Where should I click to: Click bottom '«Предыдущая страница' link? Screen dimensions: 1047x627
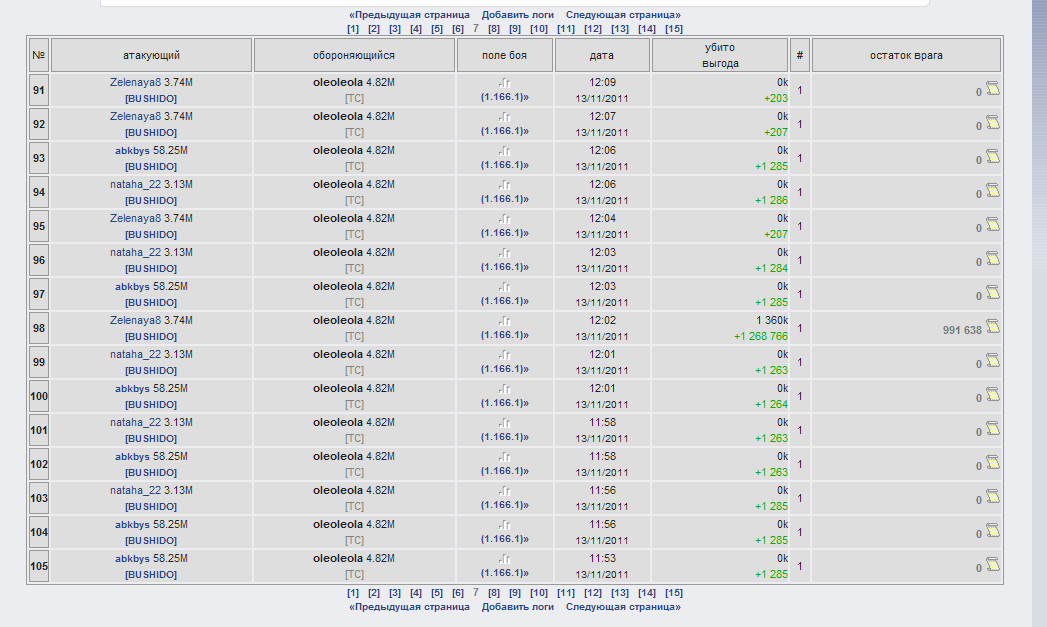409,607
